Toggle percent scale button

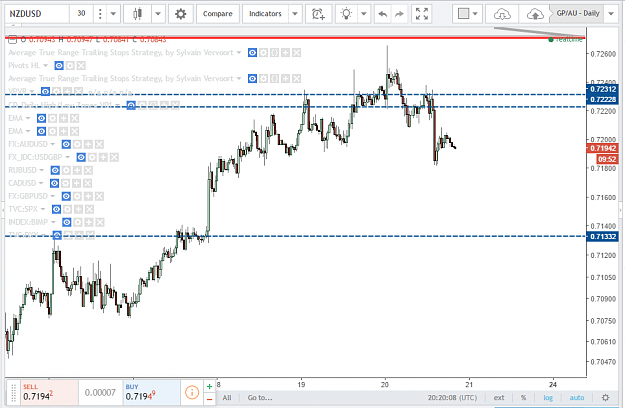coord(523,398)
